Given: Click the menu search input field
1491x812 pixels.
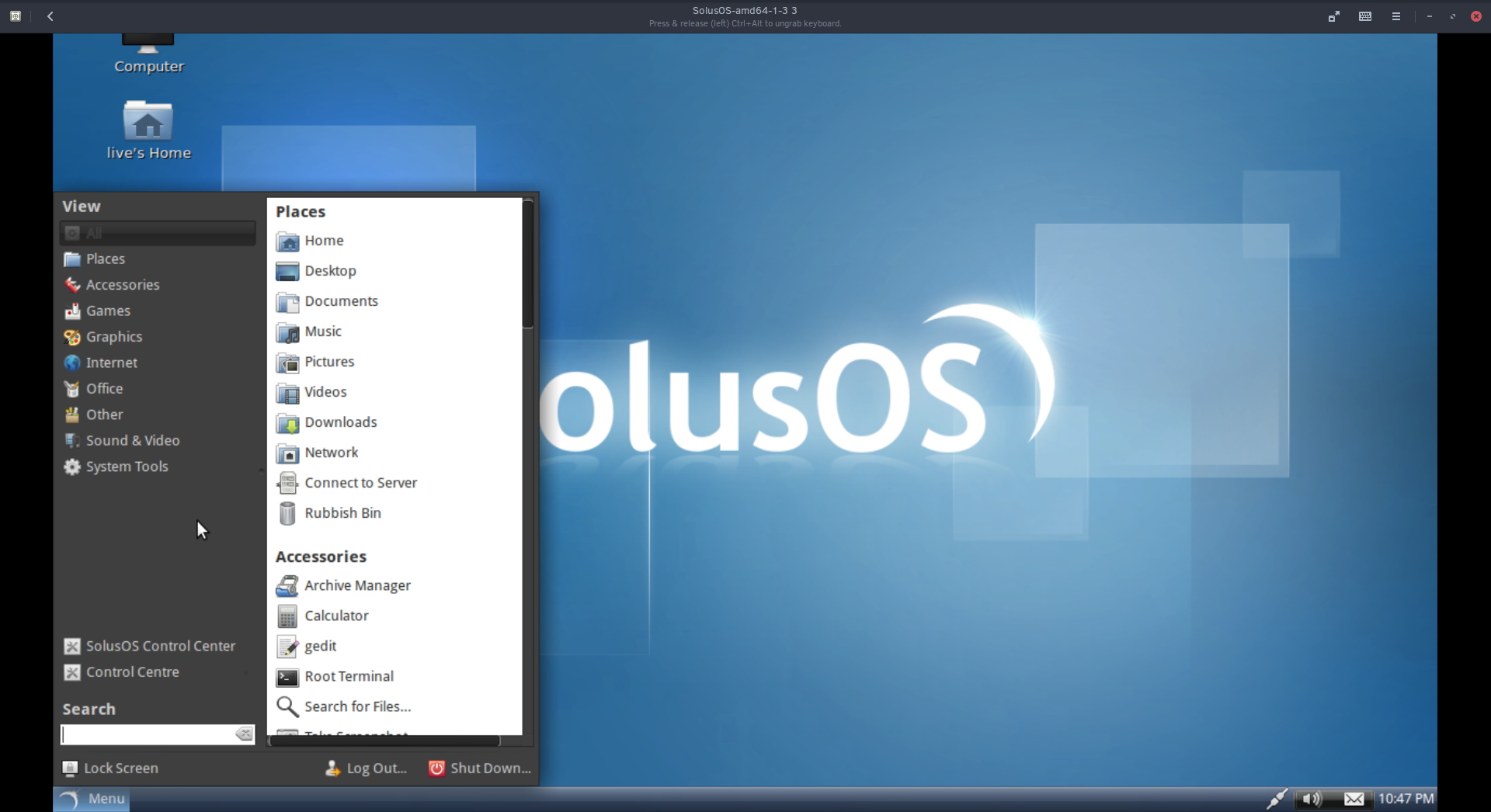Looking at the screenshot, I should pos(148,734).
